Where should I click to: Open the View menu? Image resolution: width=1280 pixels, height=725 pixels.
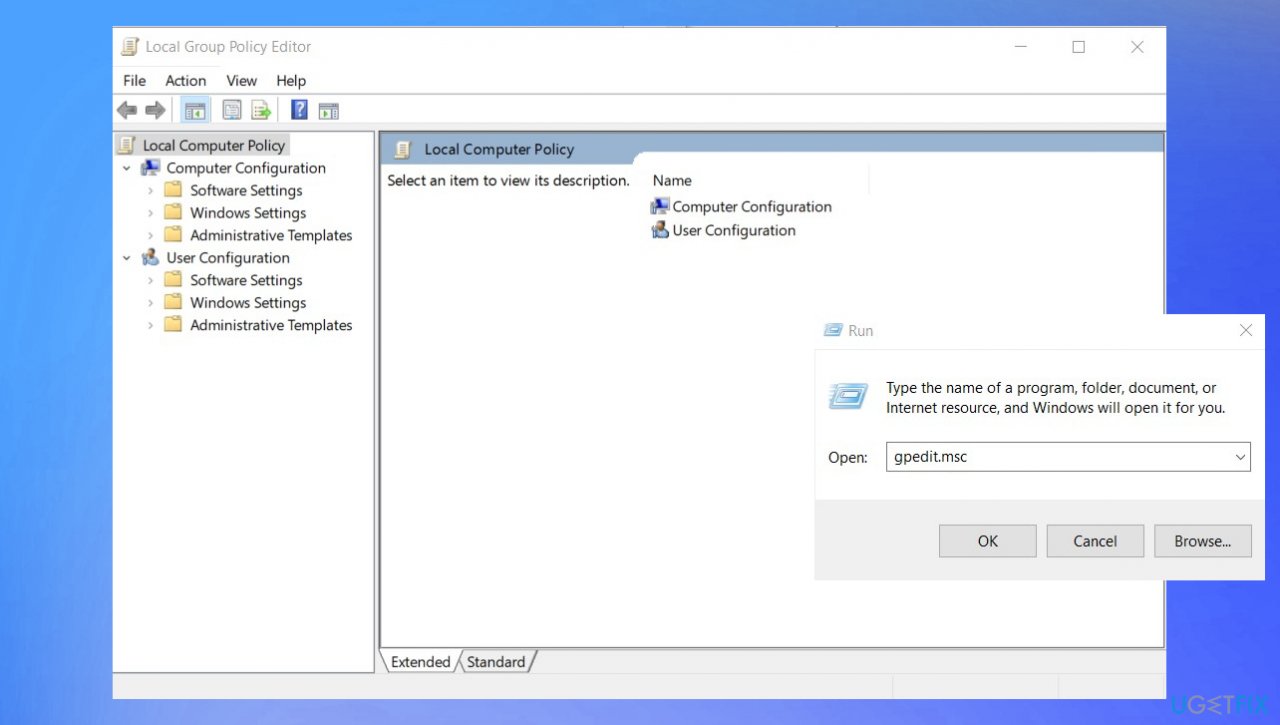(x=241, y=81)
